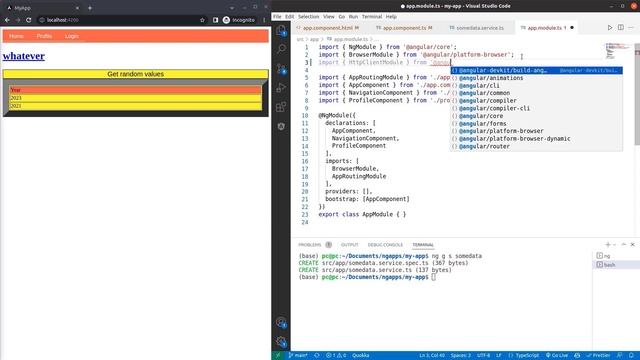Click the browser back arrow
The image size is (640, 360).
[7, 20]
